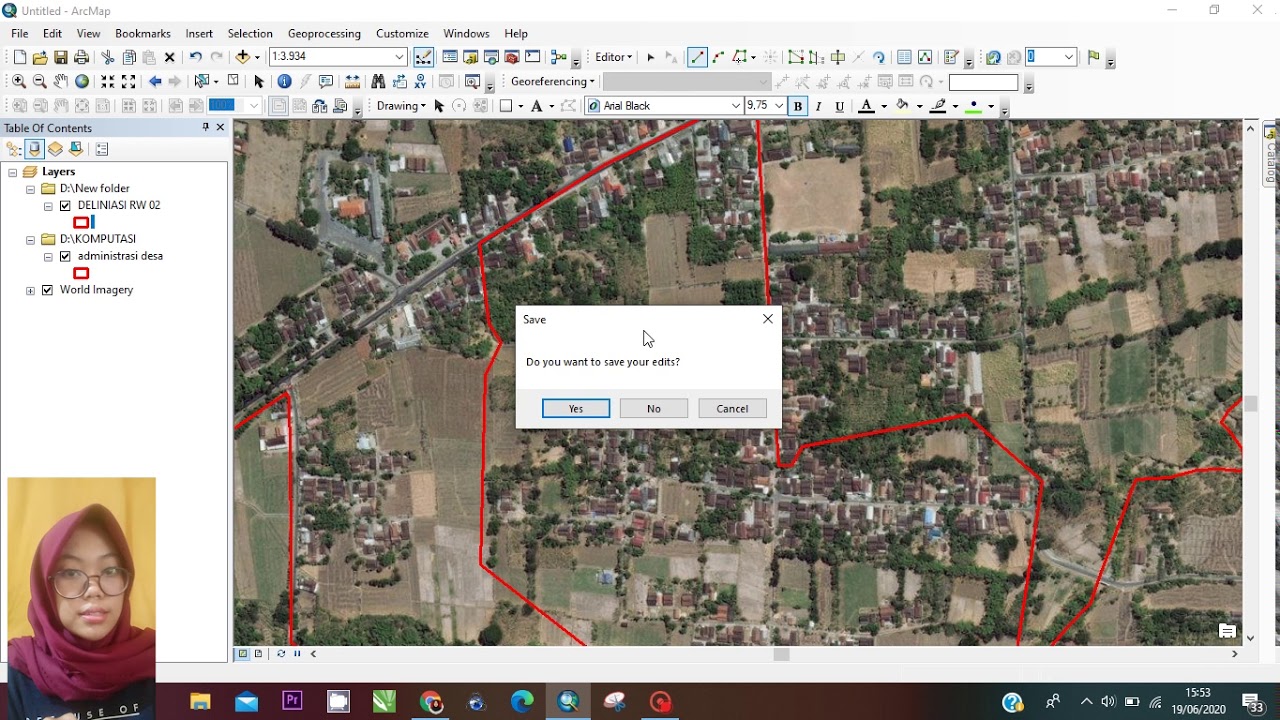1280x720 pixels.
Task: Toggle Underline text formatting
Action: click(x=839, y=106)
